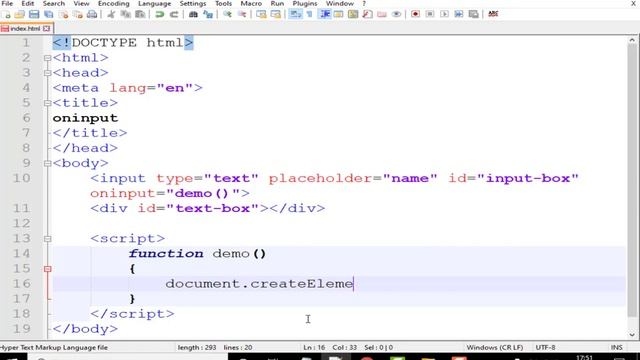
Task: Toggle synchronized vertical scrolling
Action: click(x=261, y=14)
